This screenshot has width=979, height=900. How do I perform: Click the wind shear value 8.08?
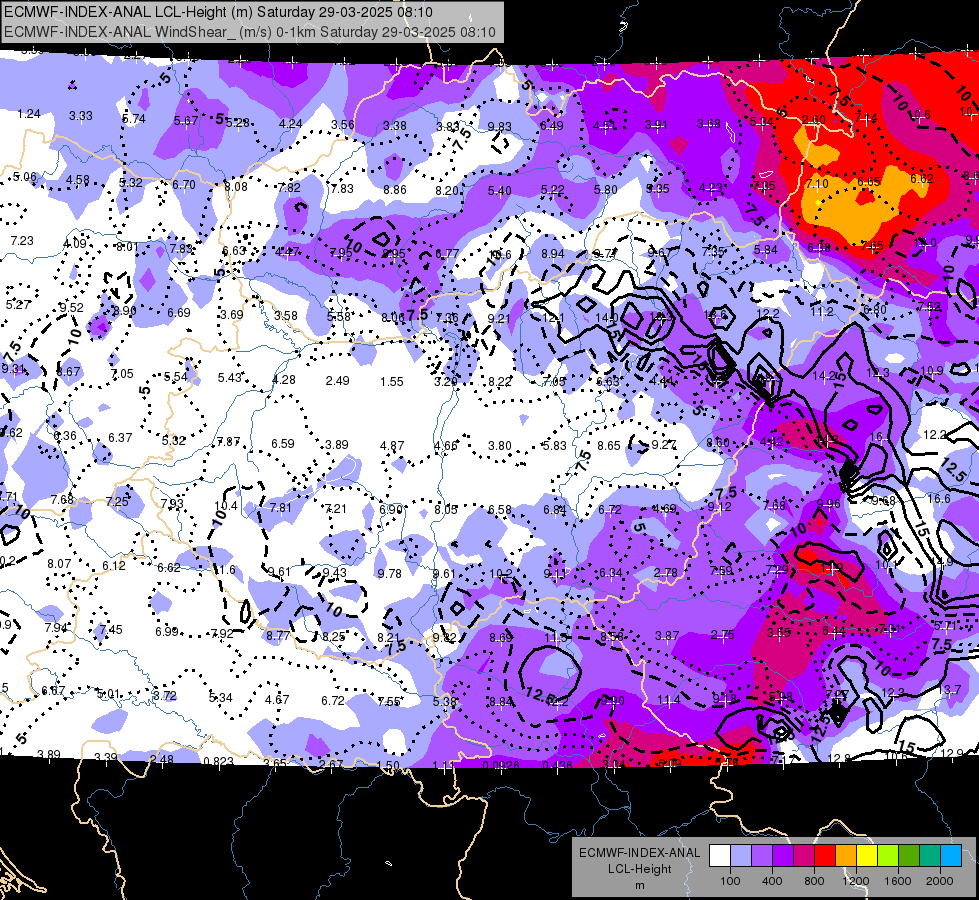(x=236, y=187)
